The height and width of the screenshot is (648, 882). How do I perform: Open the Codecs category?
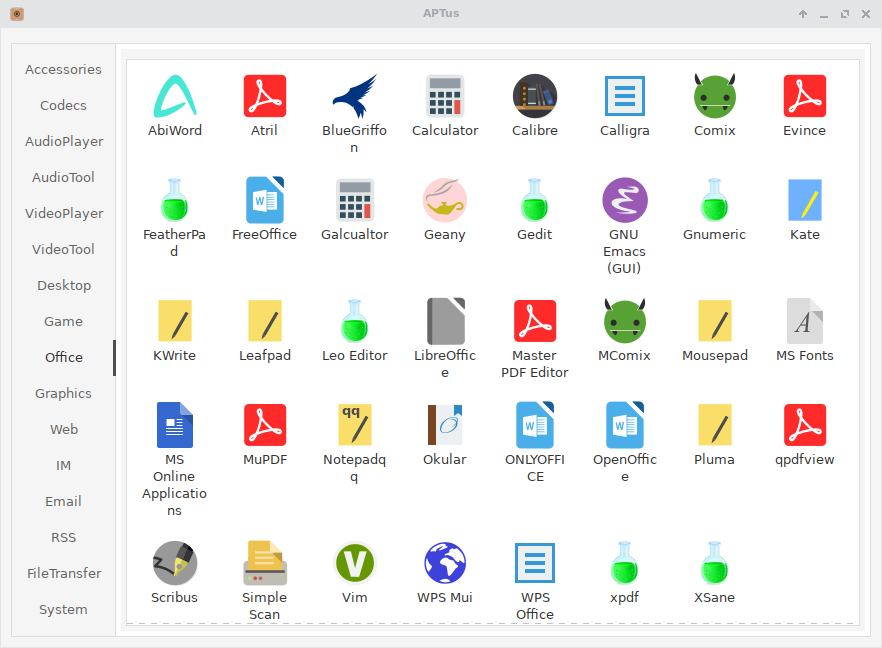(x=64, y=105)
